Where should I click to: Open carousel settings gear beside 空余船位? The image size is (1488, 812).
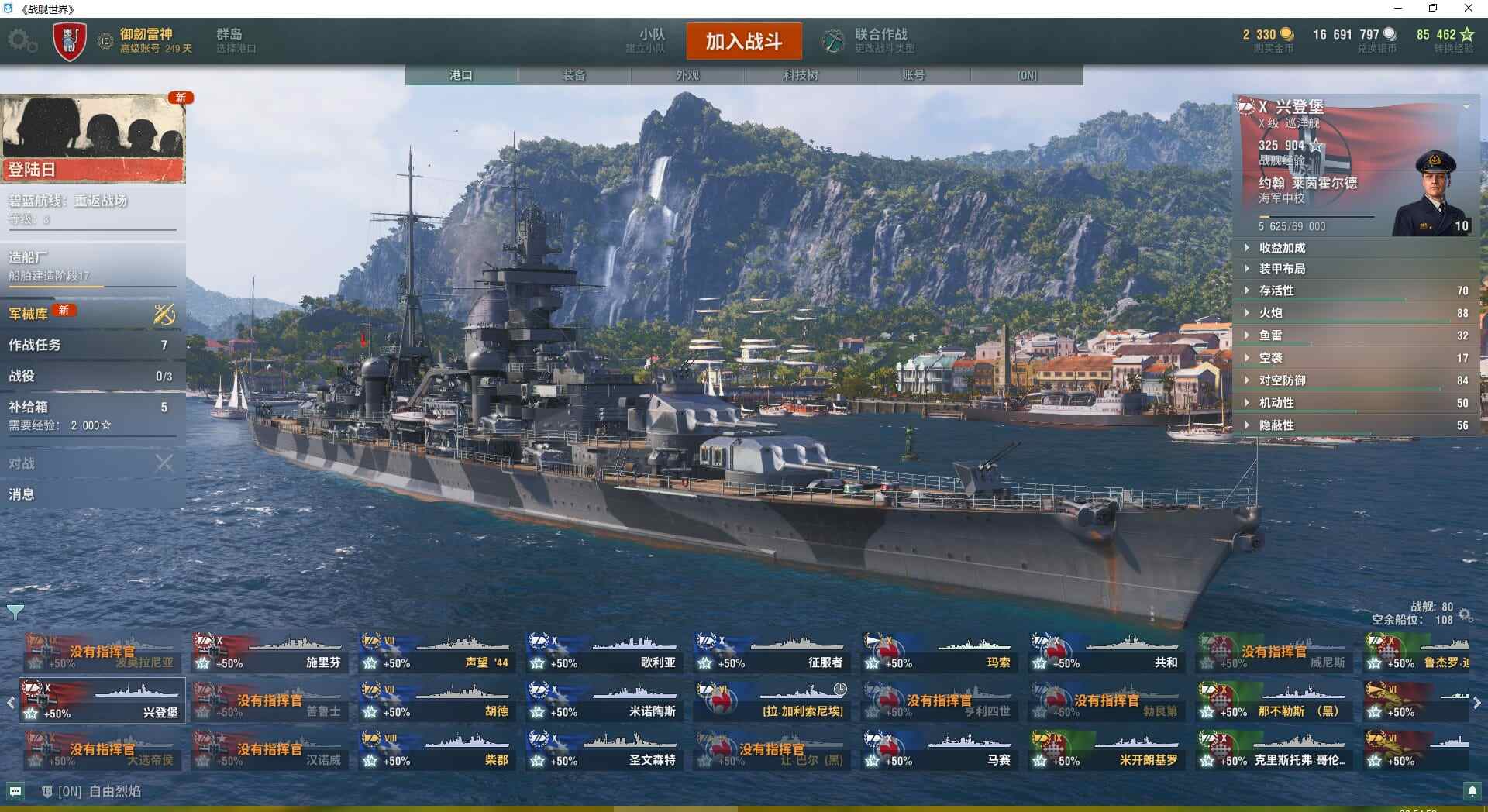tap(1466, 615)
